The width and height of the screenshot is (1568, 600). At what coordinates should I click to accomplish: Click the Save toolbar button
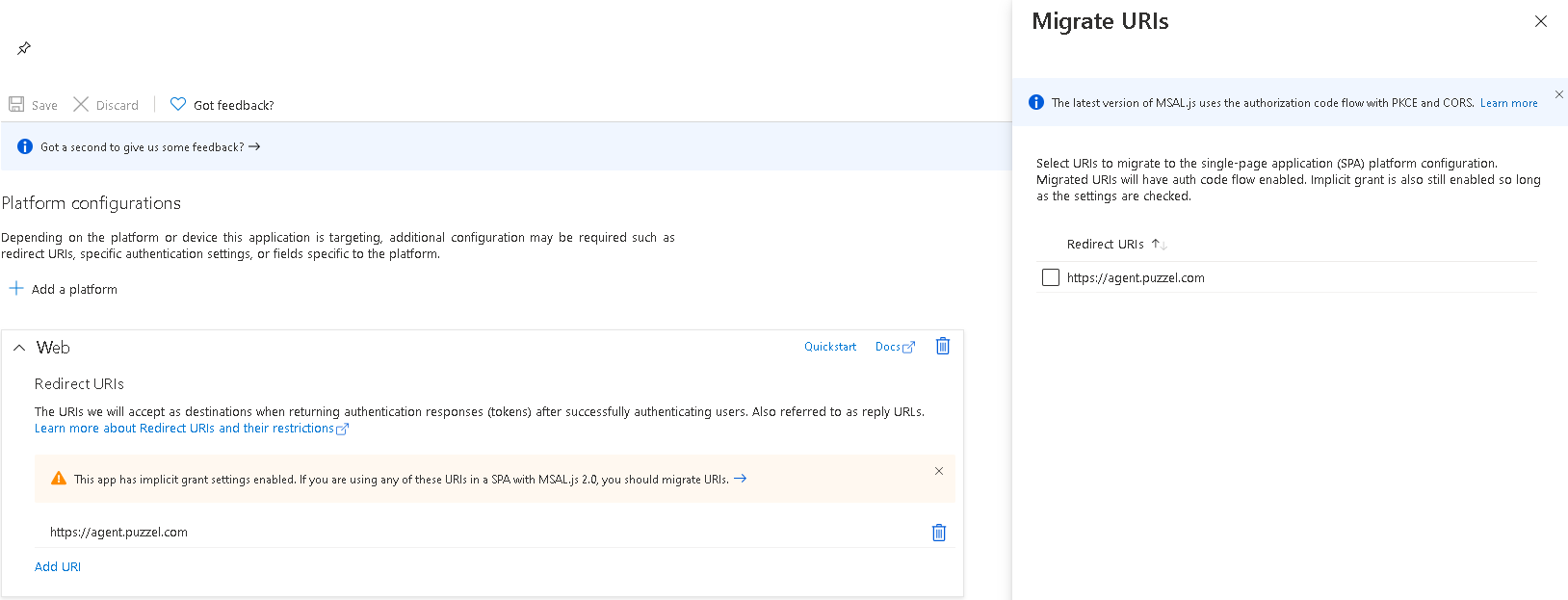33,105
